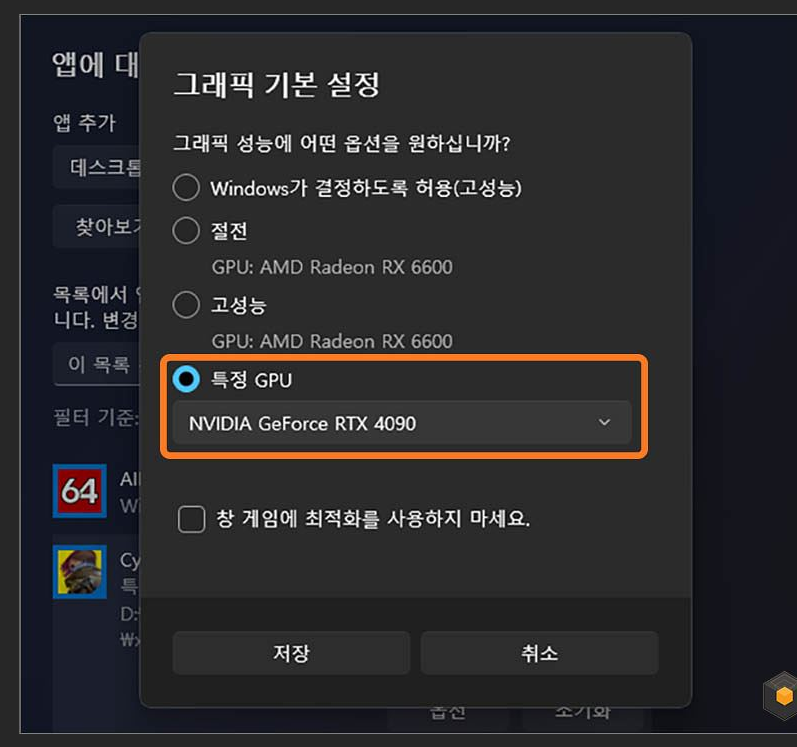Select the 절전 power saving radio option
Image resolution: width=797 pixels, height=747 pixels.
pyautogui.click(x=186, y=231)
